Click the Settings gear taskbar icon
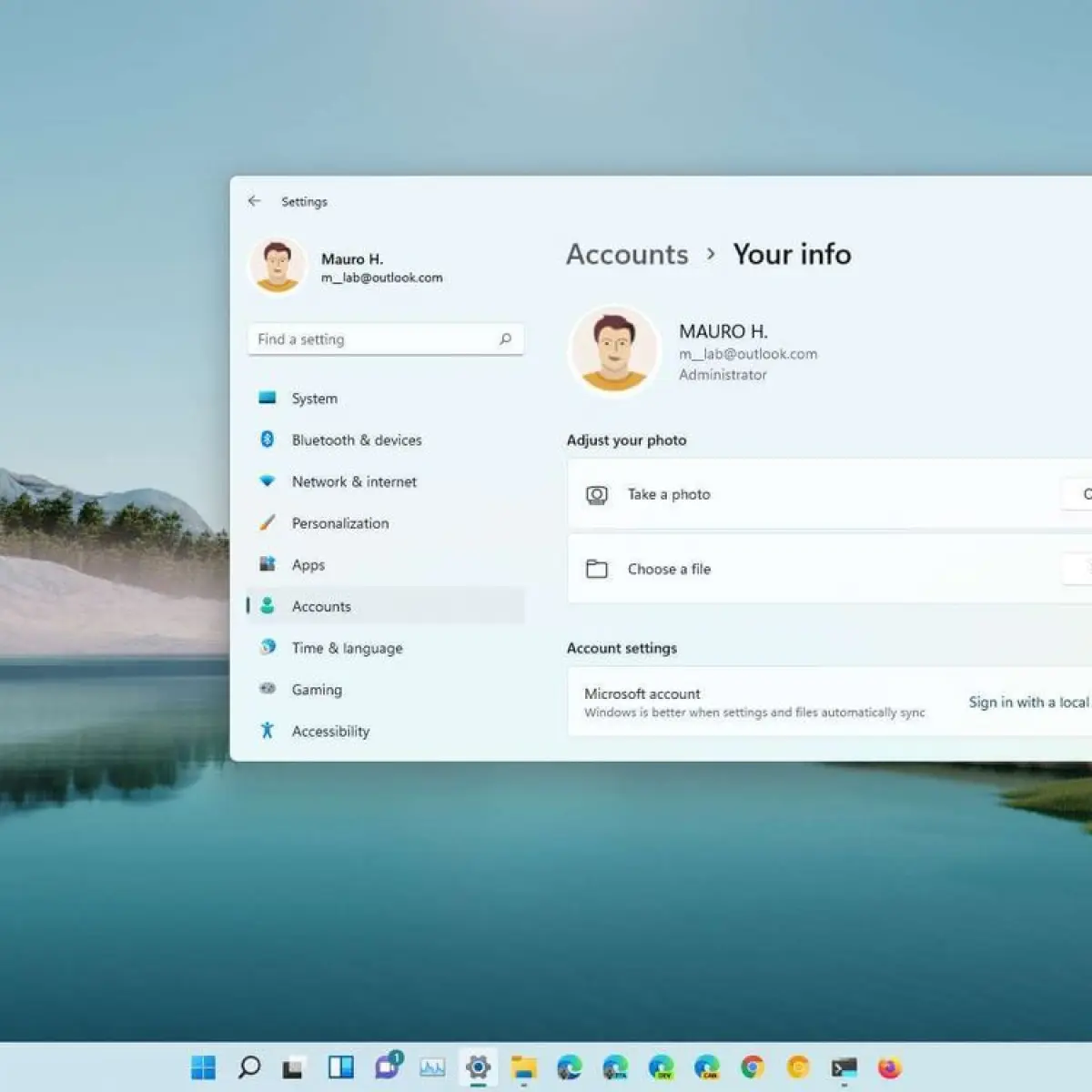 pos(478,1067)
